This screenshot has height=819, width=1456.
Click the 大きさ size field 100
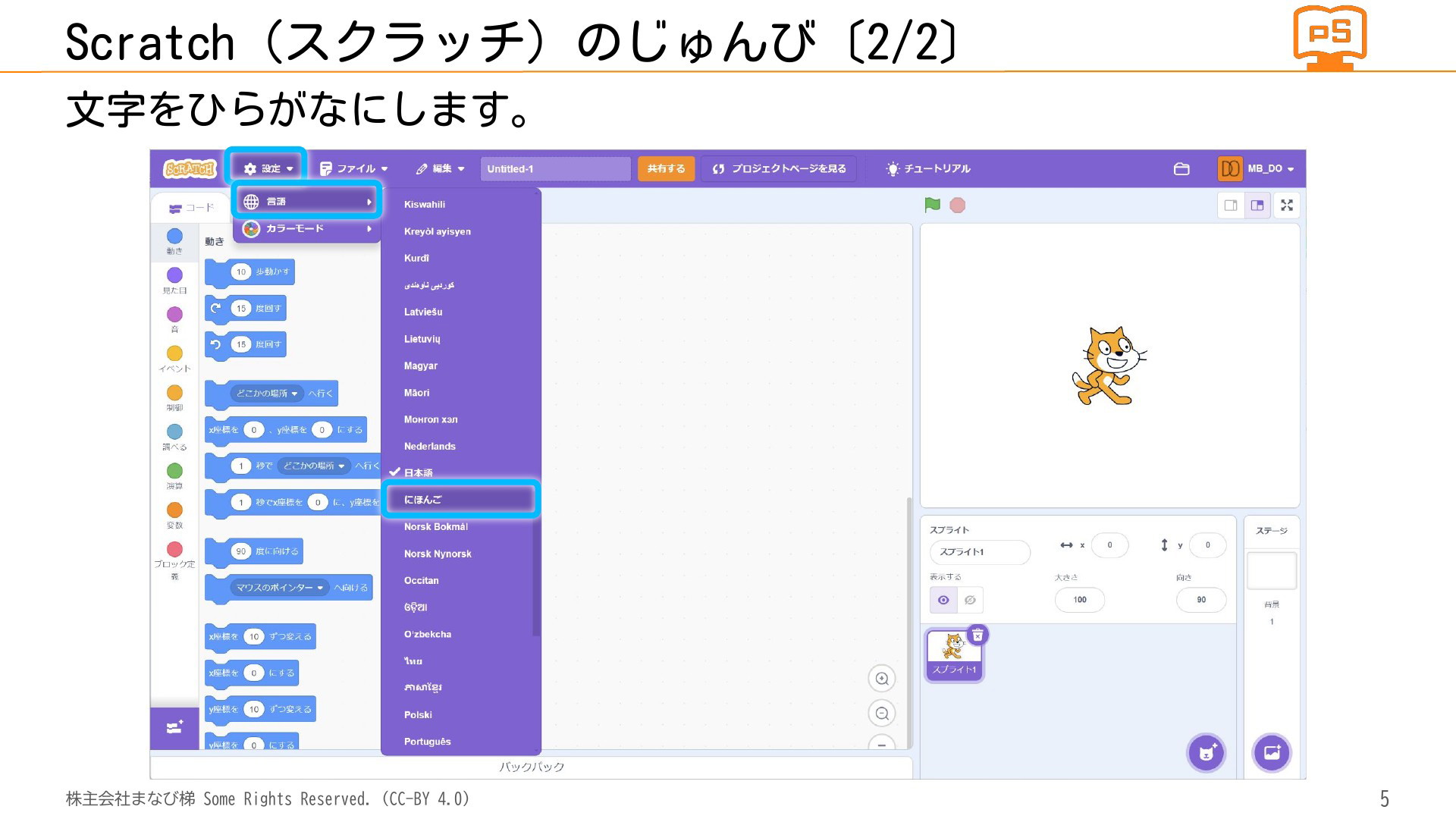click(x=1080, y=600)
